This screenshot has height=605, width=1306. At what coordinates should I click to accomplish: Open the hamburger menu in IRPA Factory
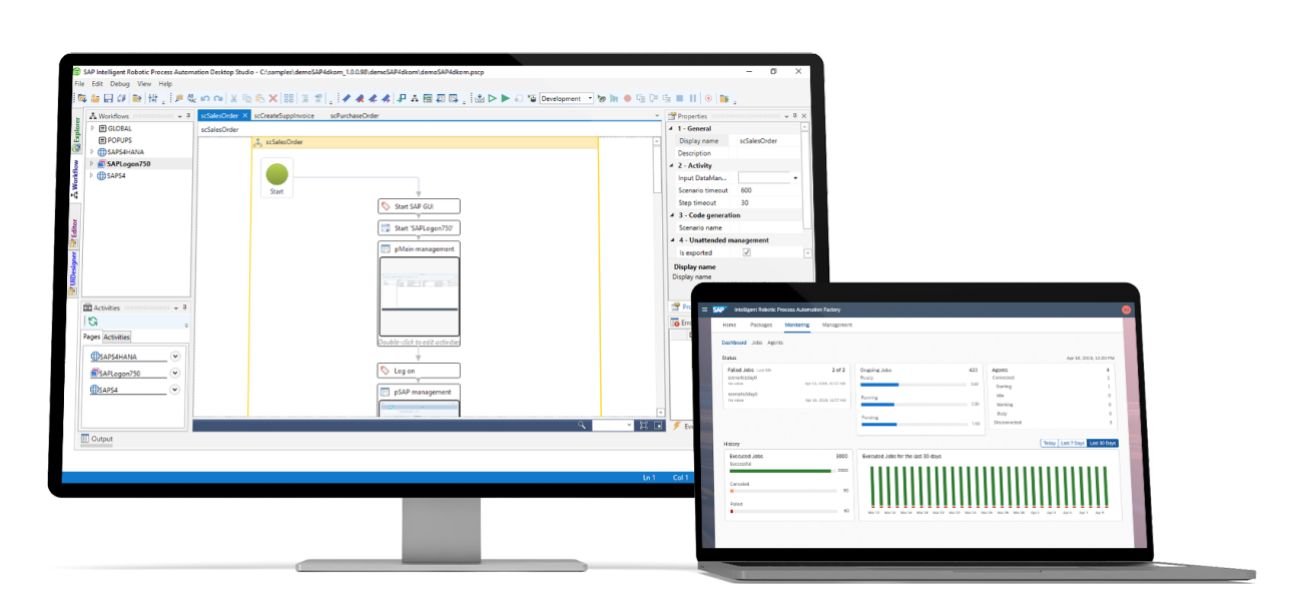[704, 310]
